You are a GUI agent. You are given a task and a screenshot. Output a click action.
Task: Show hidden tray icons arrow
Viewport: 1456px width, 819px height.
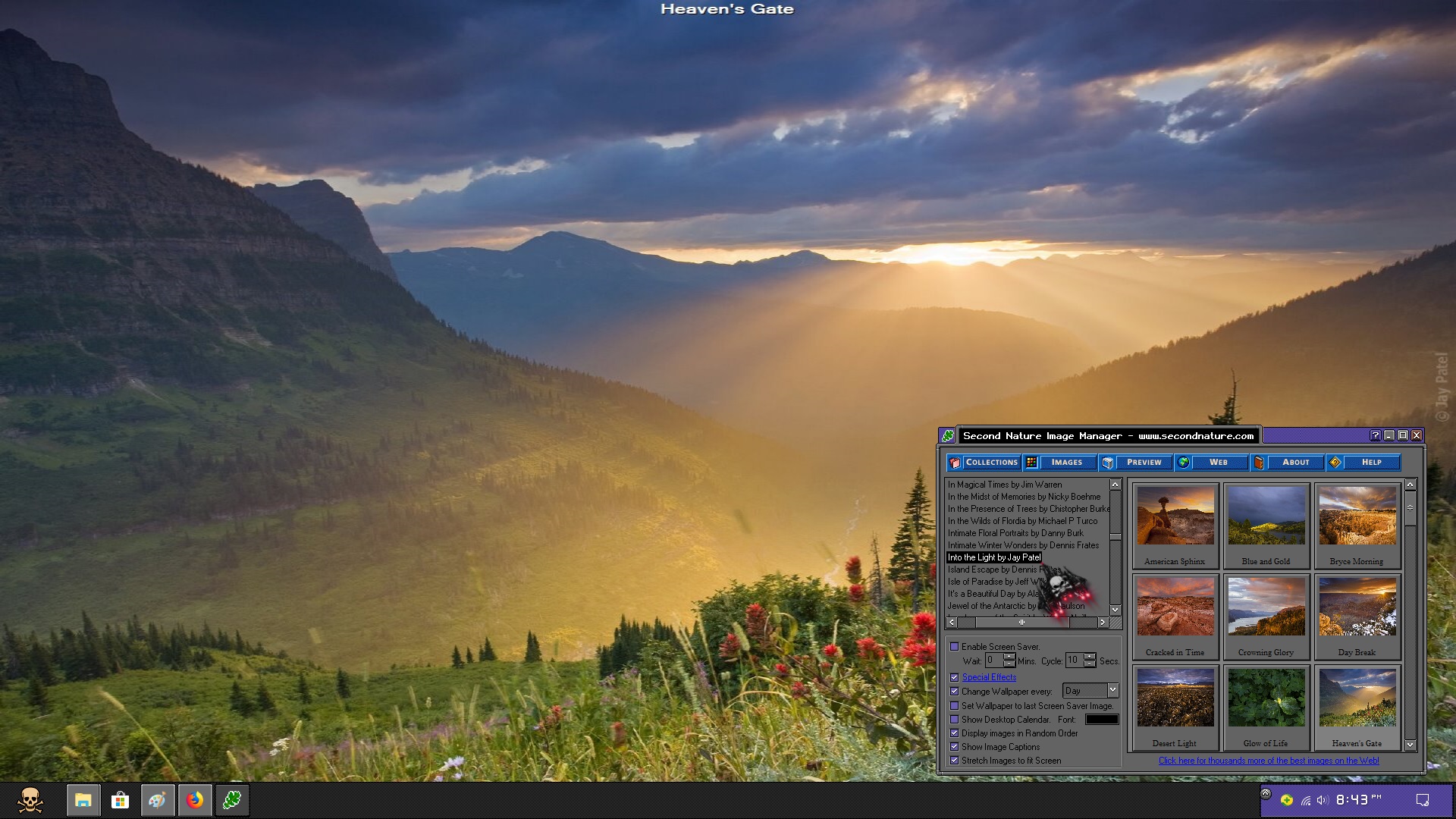(1265, 792)
